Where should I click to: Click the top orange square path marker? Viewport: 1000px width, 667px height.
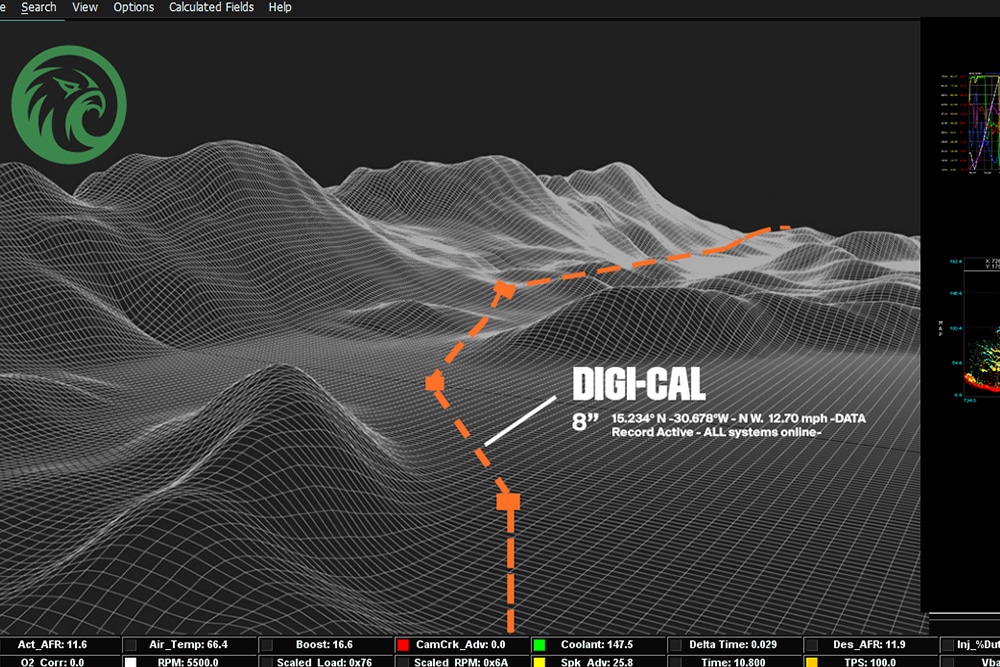[506, 289]
